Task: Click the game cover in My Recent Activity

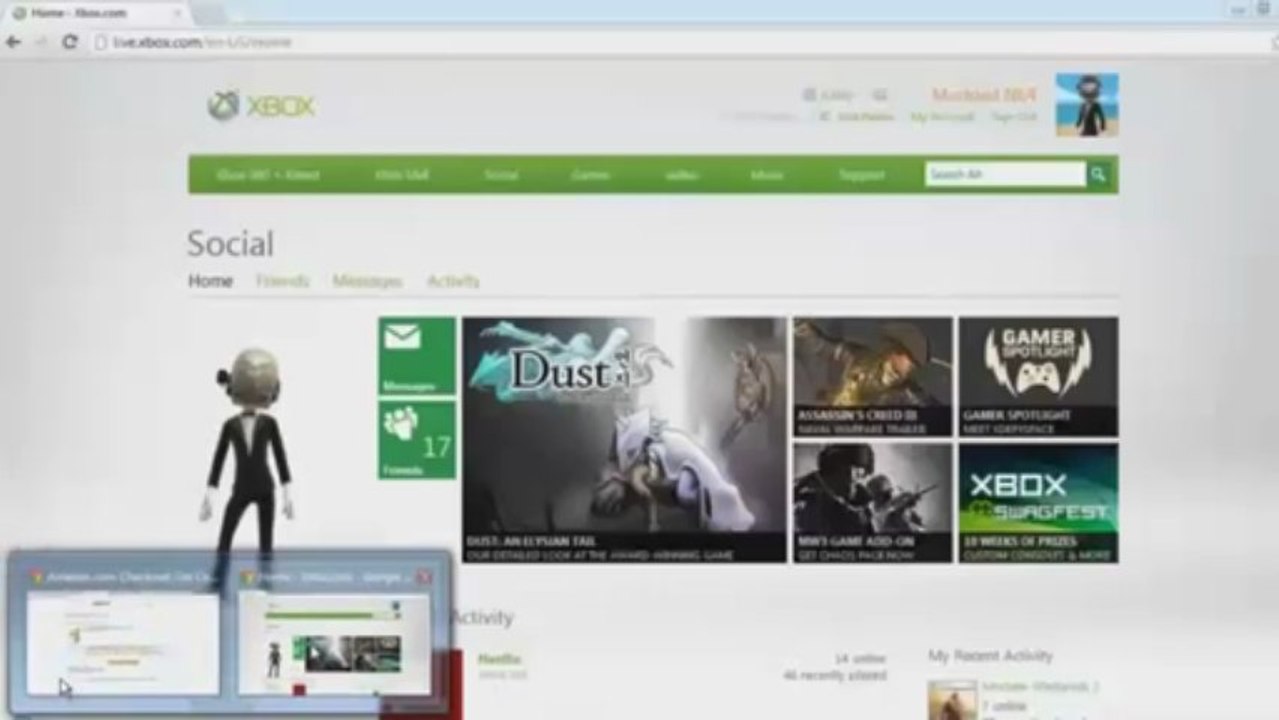Action: [952, 700]
